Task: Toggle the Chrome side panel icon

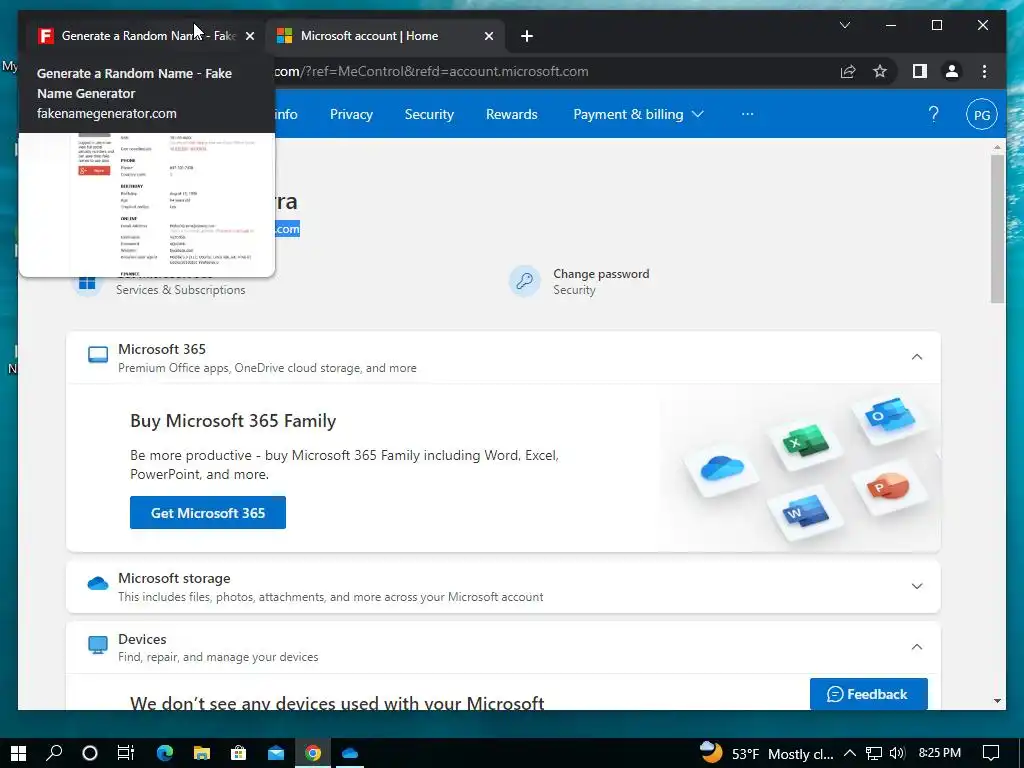Action: 920,71
